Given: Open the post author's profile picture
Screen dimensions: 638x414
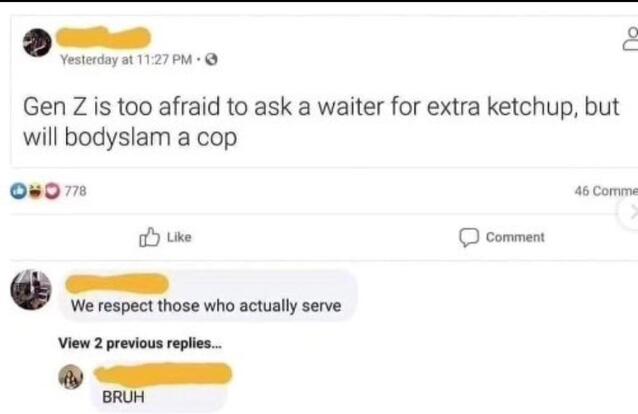Looking at the screenshot, I should 37,42.
